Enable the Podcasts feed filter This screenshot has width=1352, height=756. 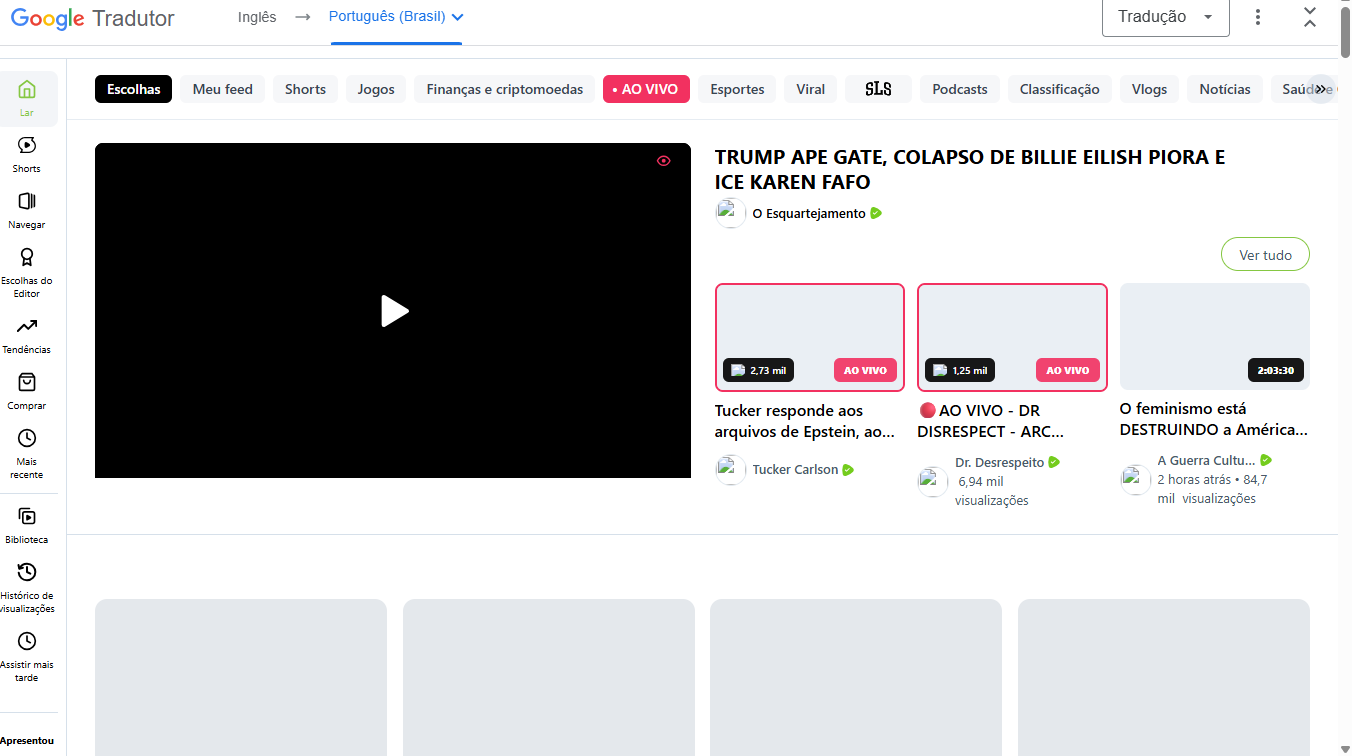click(x=959, y=89)
